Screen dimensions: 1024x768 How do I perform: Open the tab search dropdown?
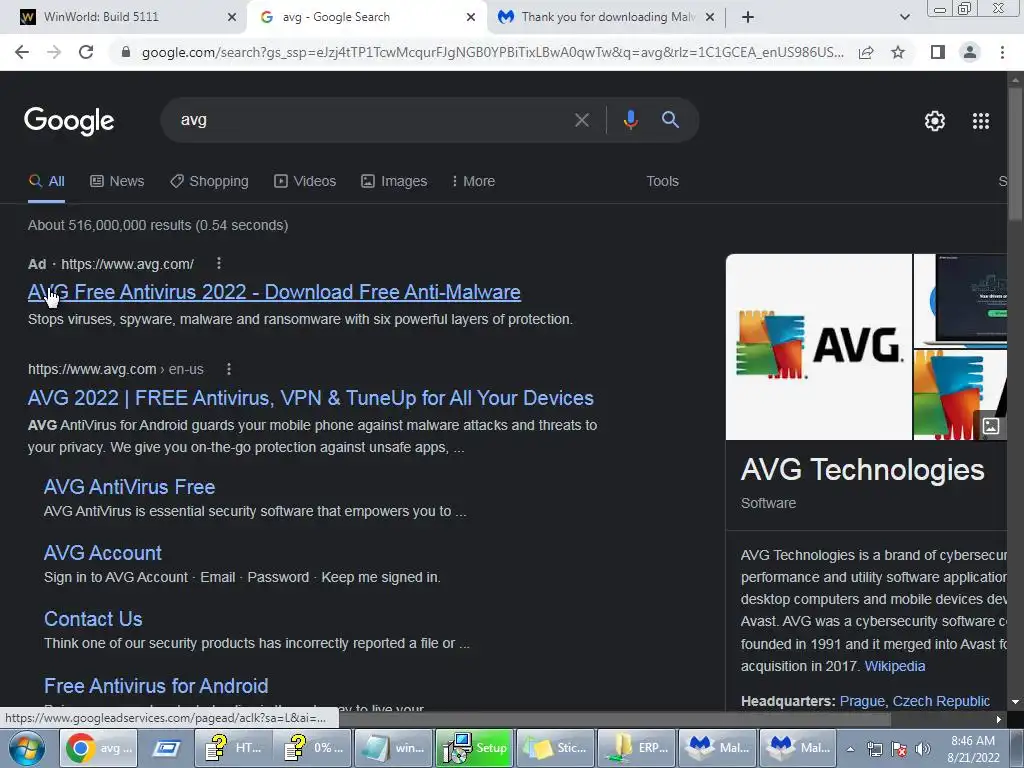click(904, 17)
